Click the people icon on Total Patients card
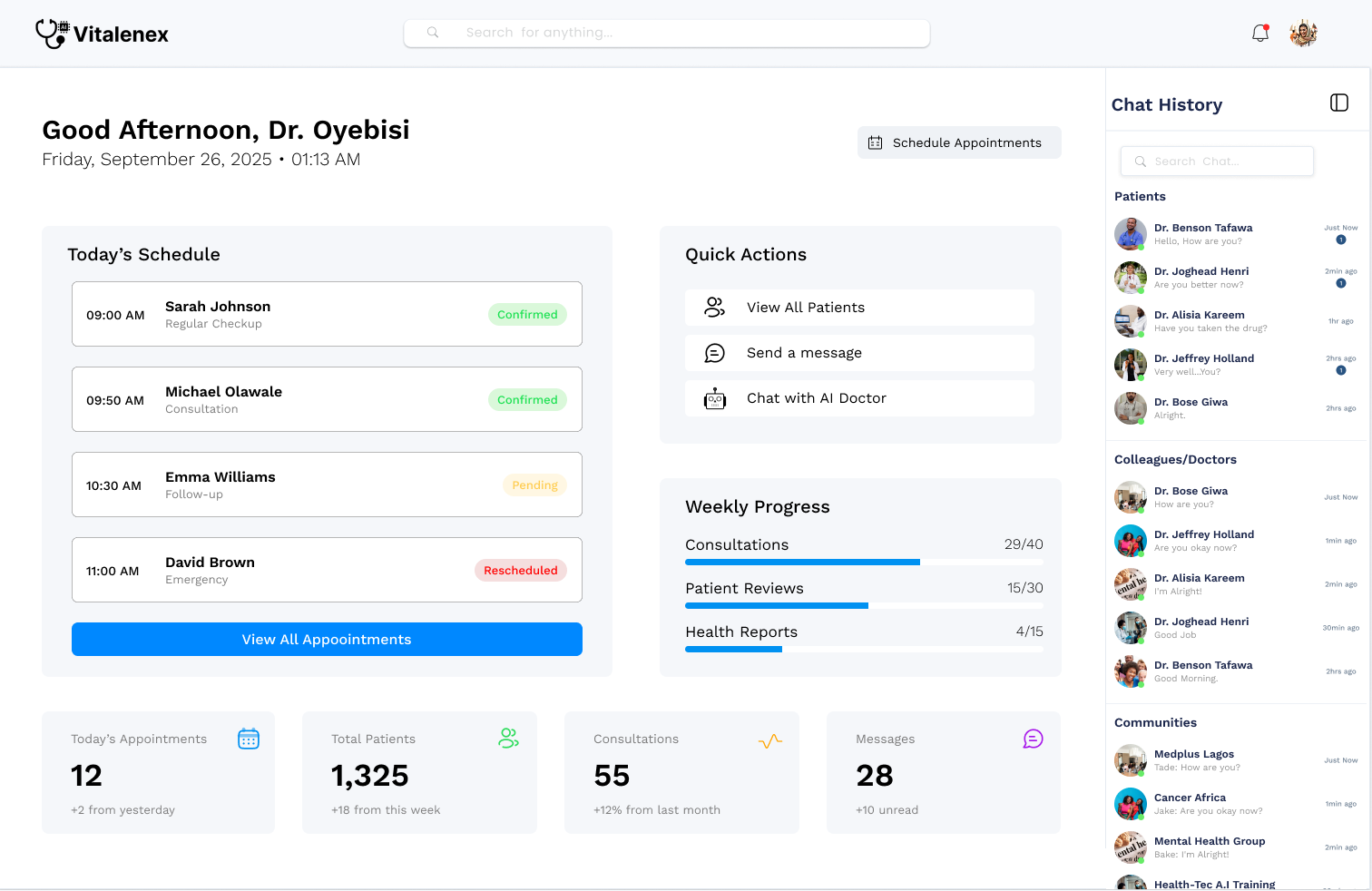 click(509, 739)
